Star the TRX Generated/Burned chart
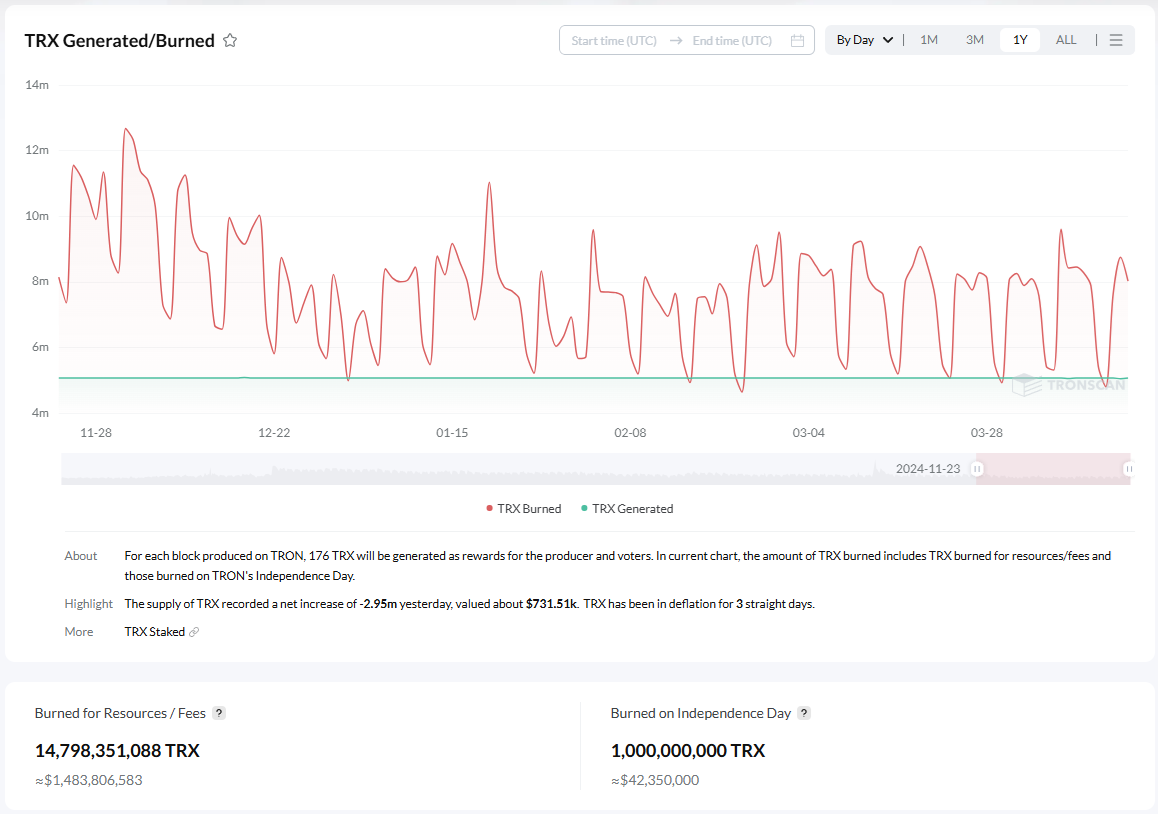The width and height of the screenshot is (1158, 814). click(x=230, y=41)
